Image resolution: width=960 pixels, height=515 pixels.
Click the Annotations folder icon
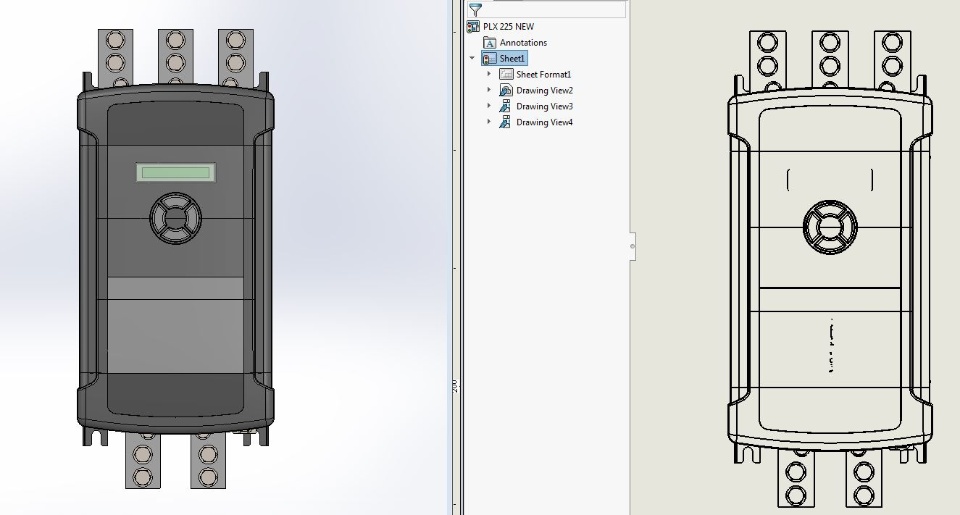pyautogui.click(x=489, y=42)
